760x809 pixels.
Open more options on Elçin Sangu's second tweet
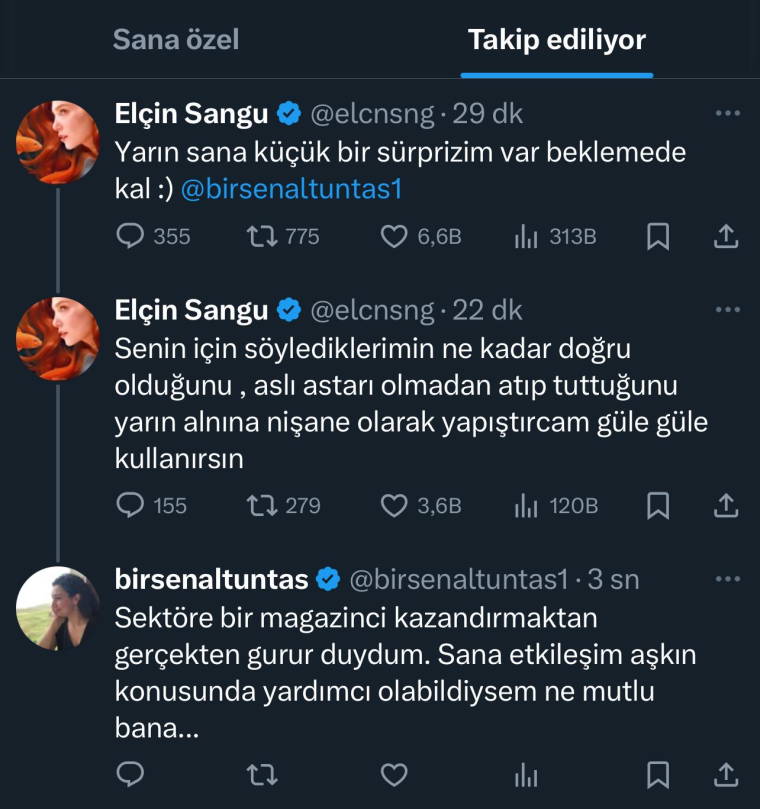click(x=727, y=311)
